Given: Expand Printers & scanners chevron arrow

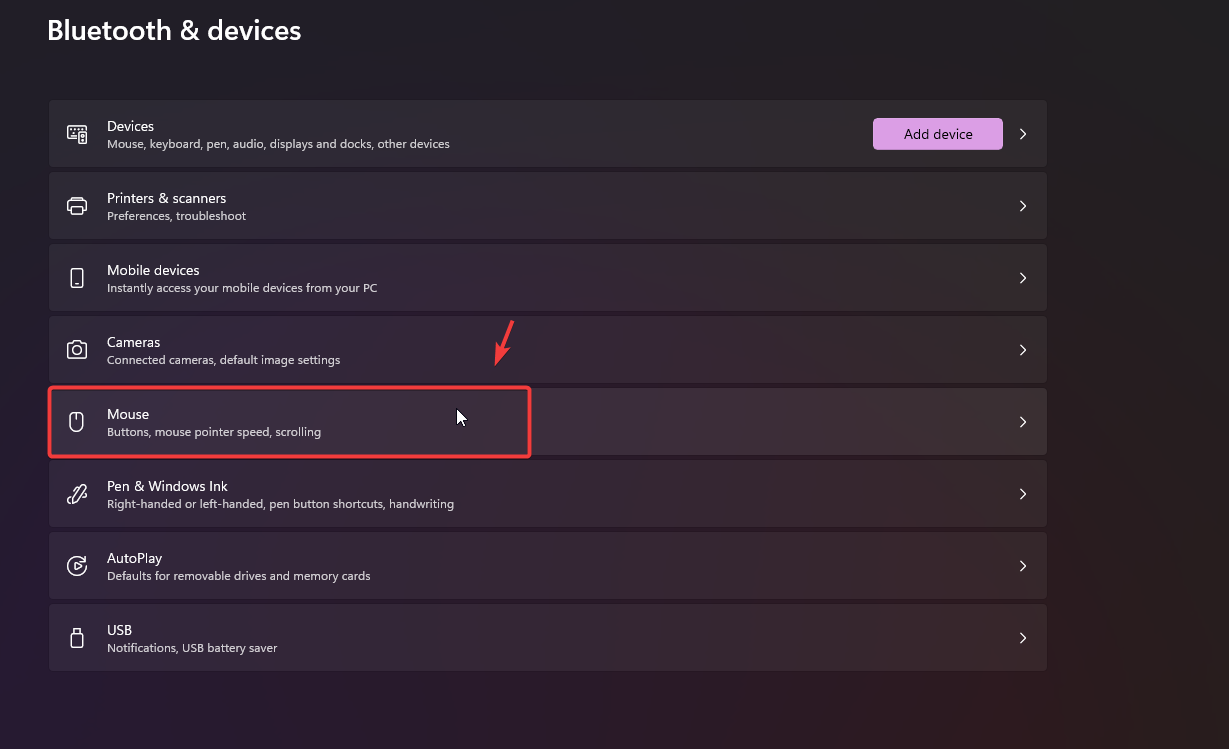Looking at the screenshot, I should (1022, 206).
